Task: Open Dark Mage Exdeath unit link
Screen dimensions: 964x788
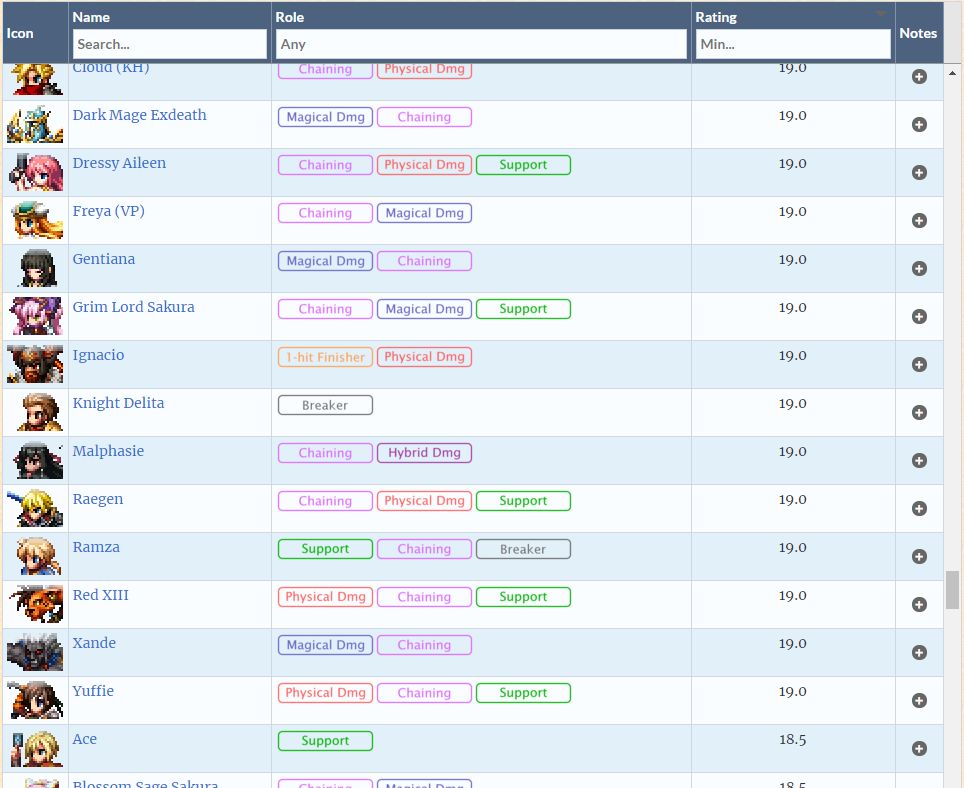Action: point(140,115)
